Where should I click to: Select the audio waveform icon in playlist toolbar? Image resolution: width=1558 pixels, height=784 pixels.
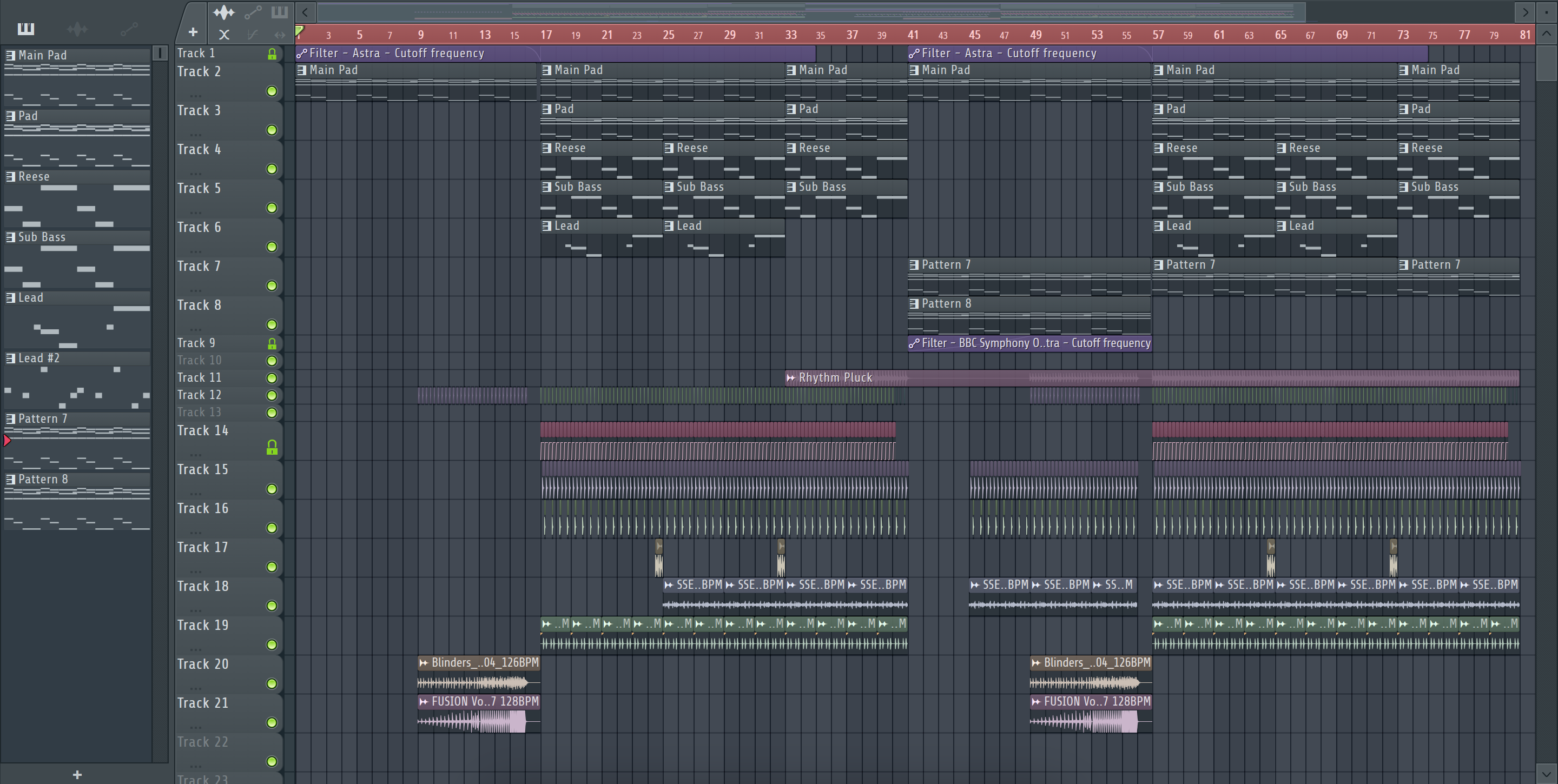coord(224,12)
